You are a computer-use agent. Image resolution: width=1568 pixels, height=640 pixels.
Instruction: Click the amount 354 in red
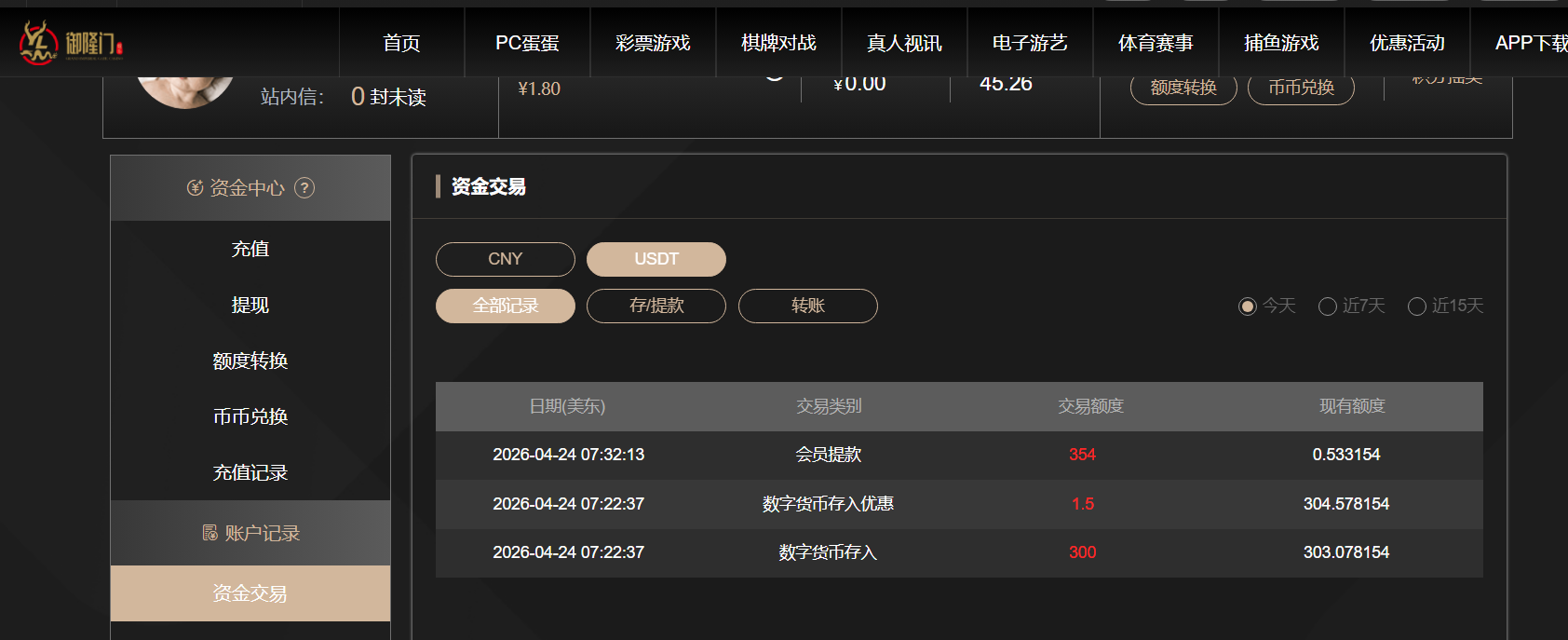(1082, 455)
